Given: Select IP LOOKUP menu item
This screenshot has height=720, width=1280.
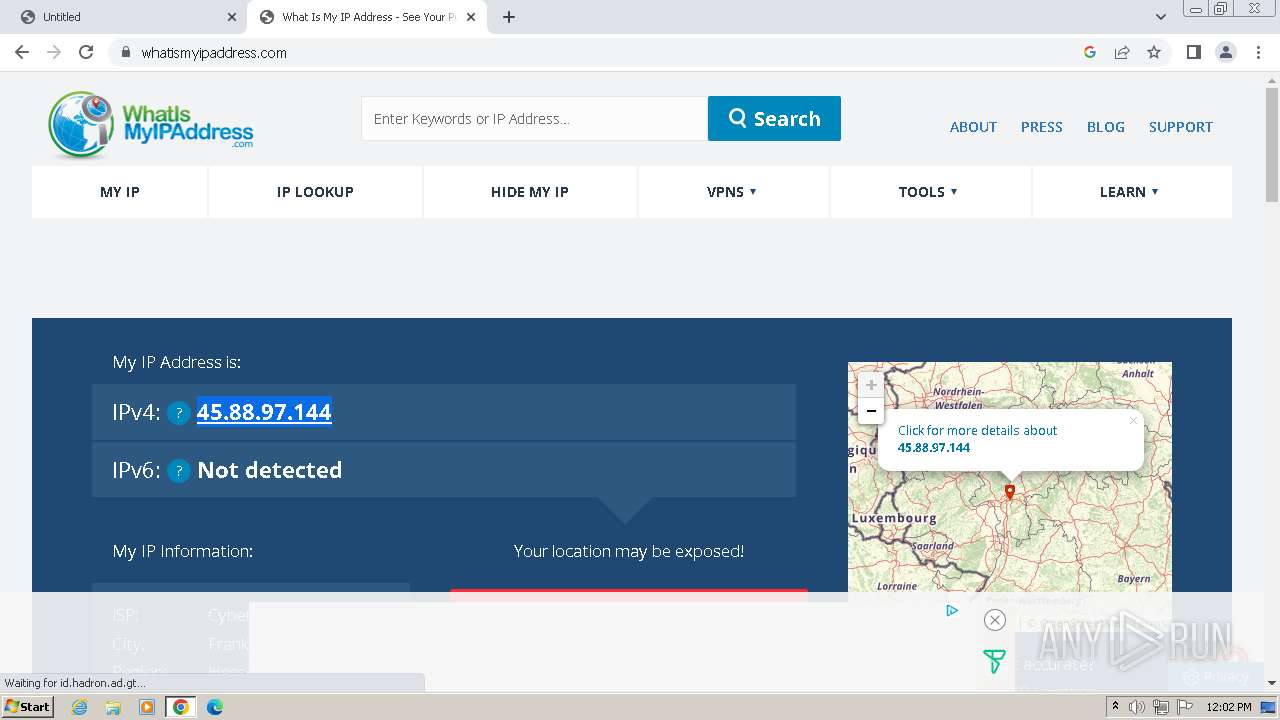Looking at the screenshot, I should pyautogui.click(x=315, y=192).
